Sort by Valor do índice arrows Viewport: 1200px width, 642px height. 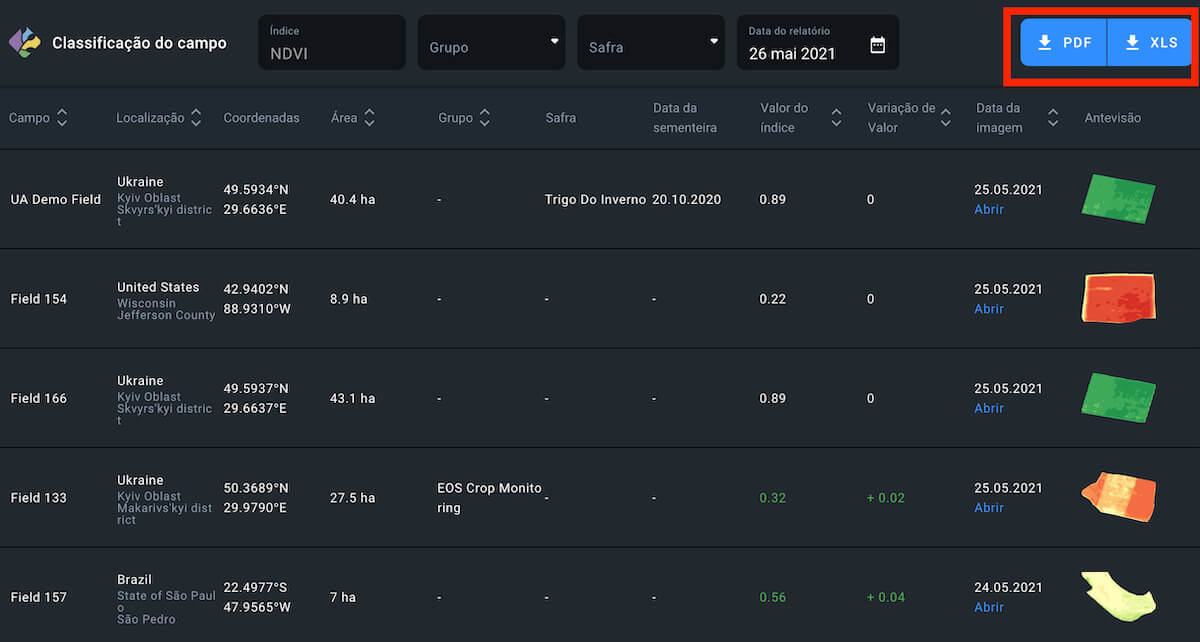tap(836, 118)
